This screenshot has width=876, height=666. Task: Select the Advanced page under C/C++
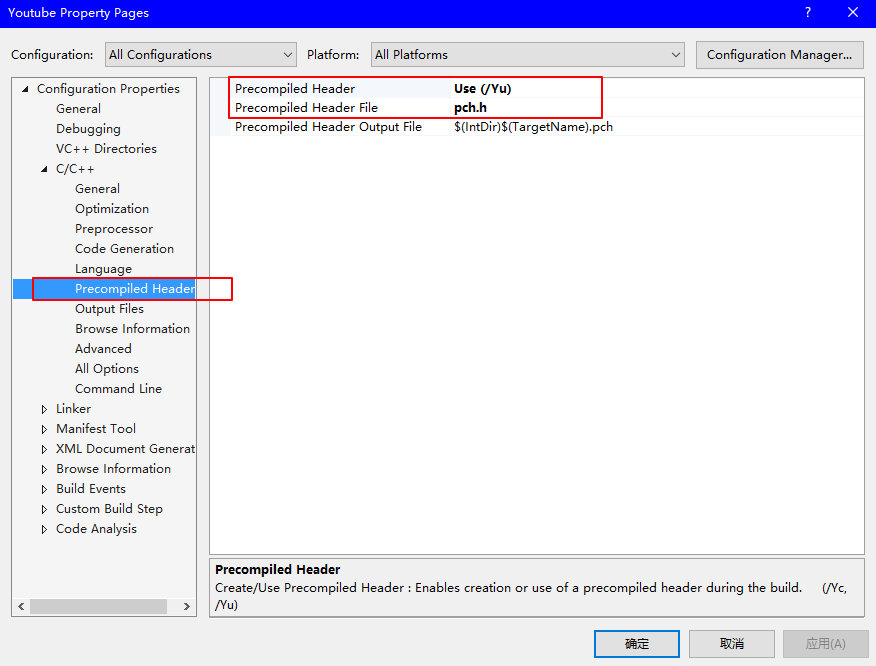tap(103, 349)
